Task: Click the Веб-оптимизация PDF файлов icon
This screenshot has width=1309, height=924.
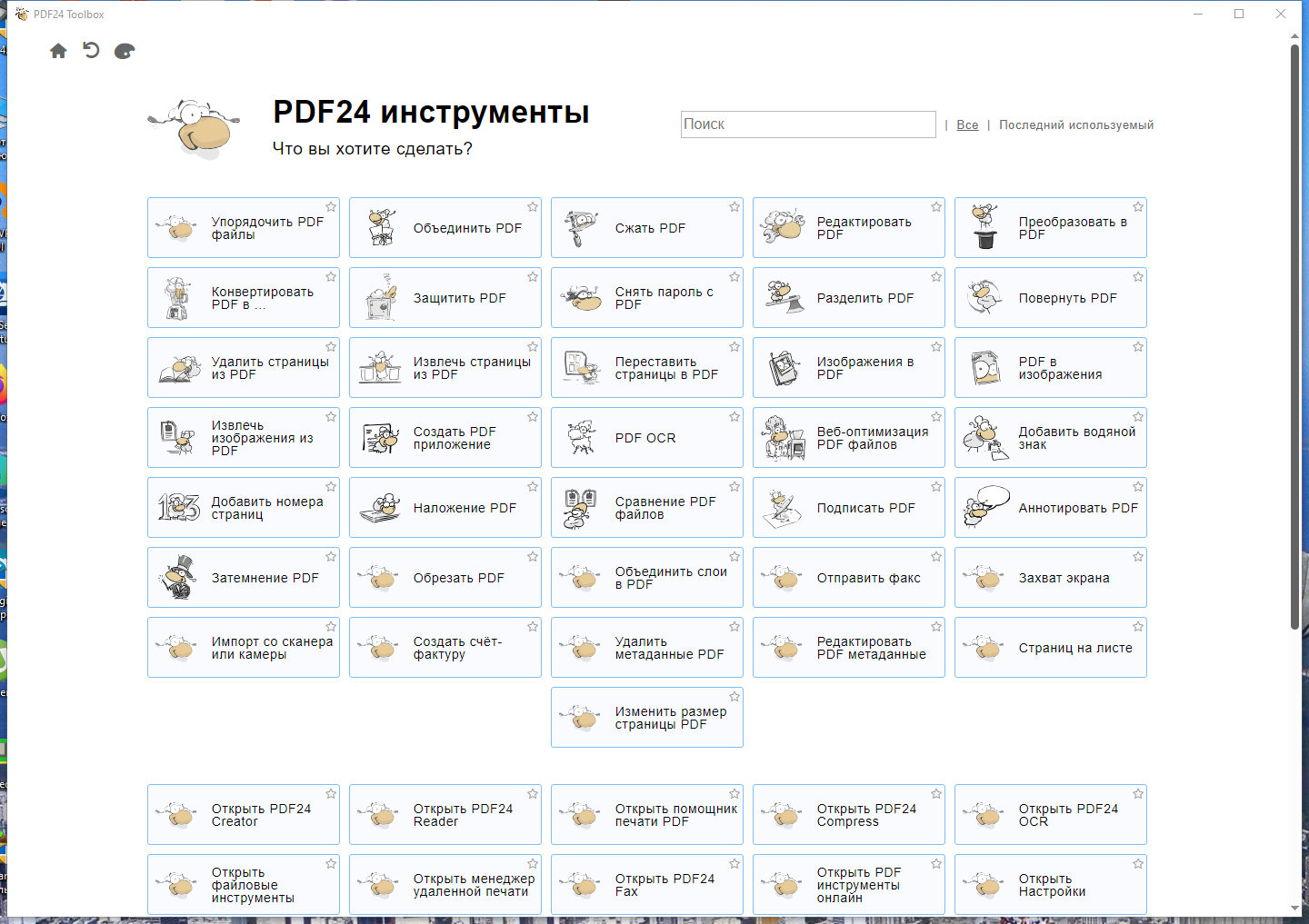Action: (x=783, y=438)
